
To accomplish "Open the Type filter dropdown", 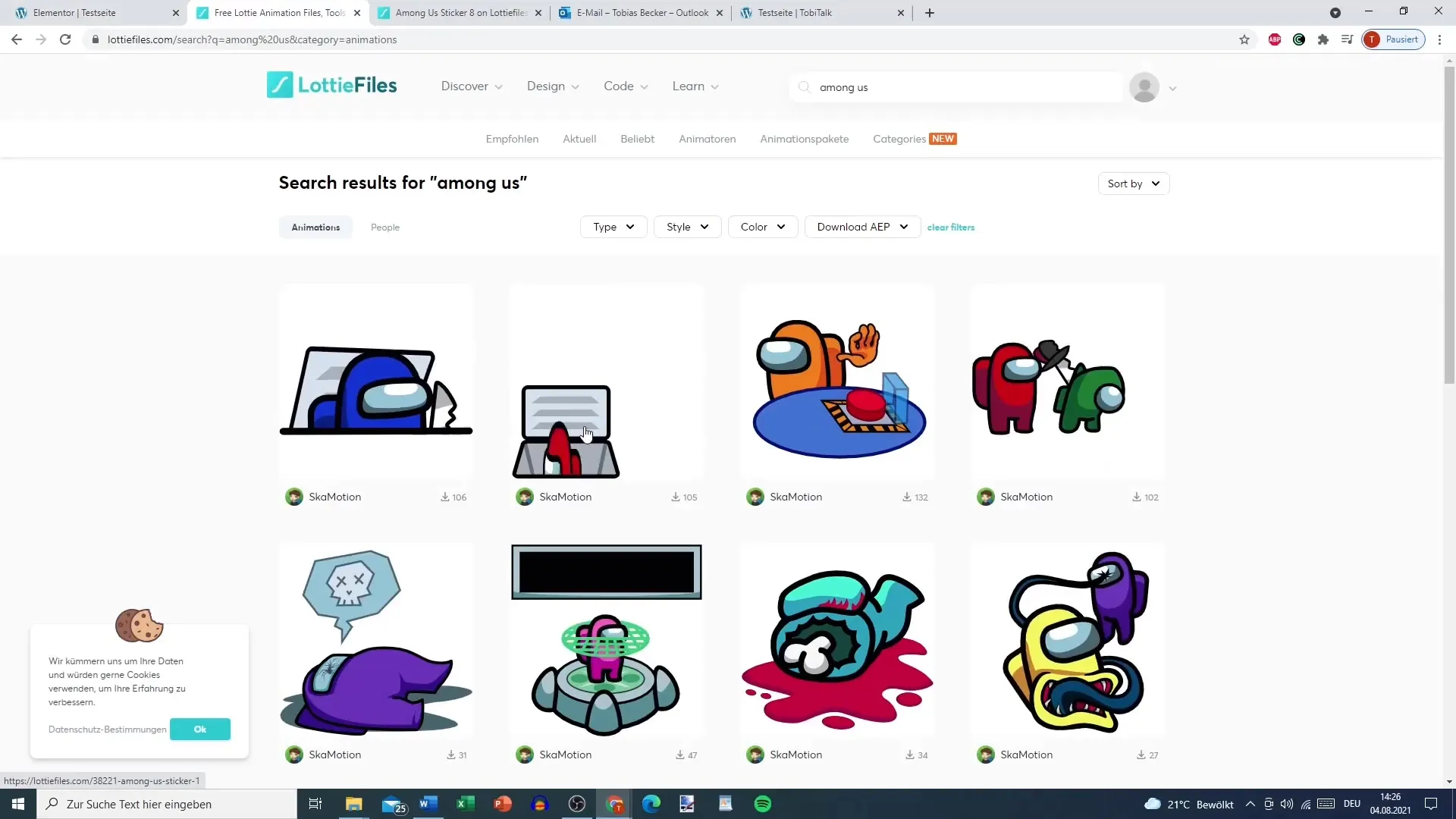I will tap(613, 227).
